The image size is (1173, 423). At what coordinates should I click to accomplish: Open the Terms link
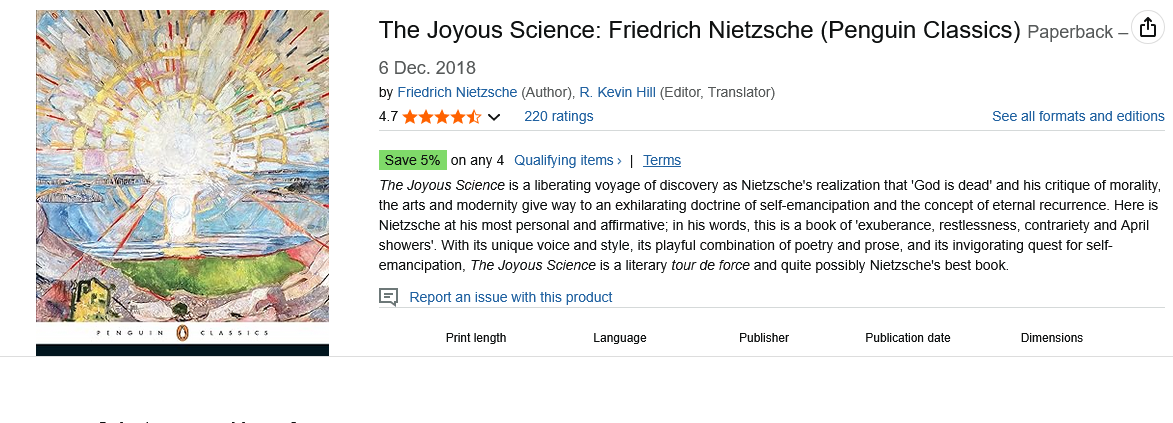point(662,160)
